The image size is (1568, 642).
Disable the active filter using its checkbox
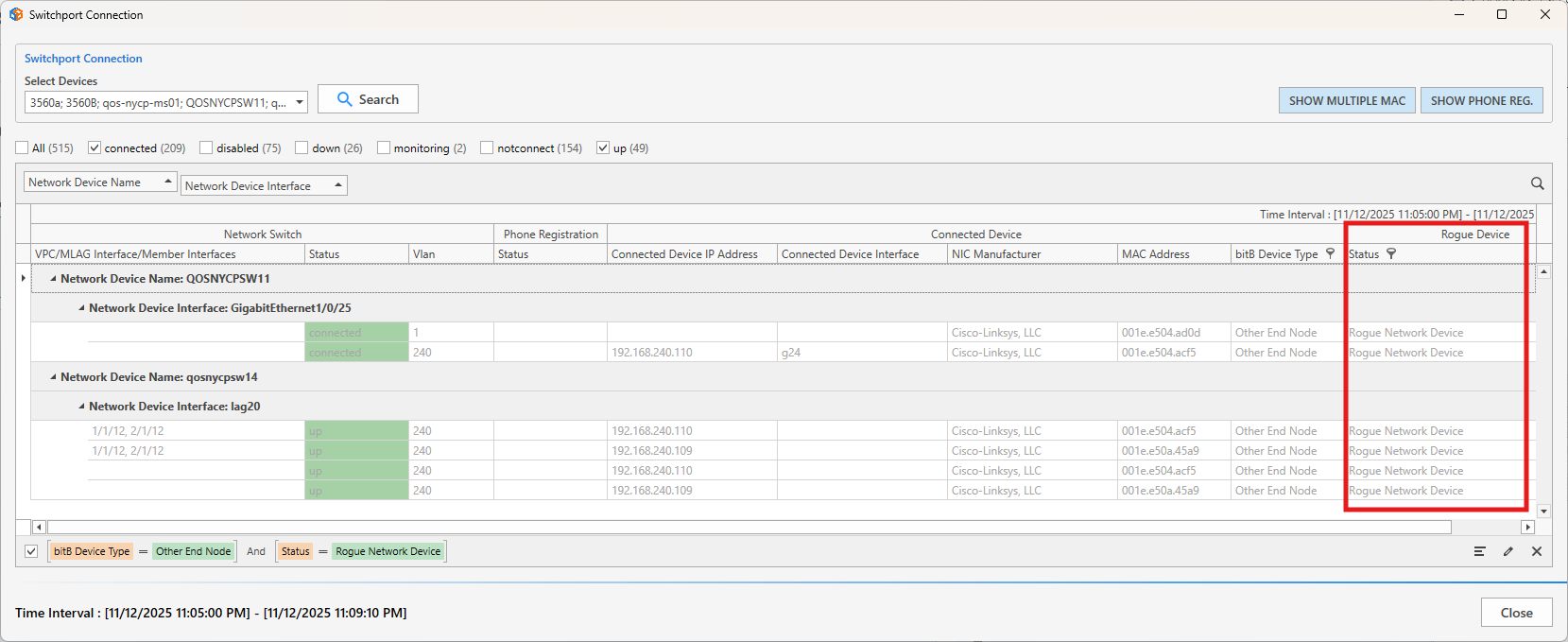pos(31,551)
